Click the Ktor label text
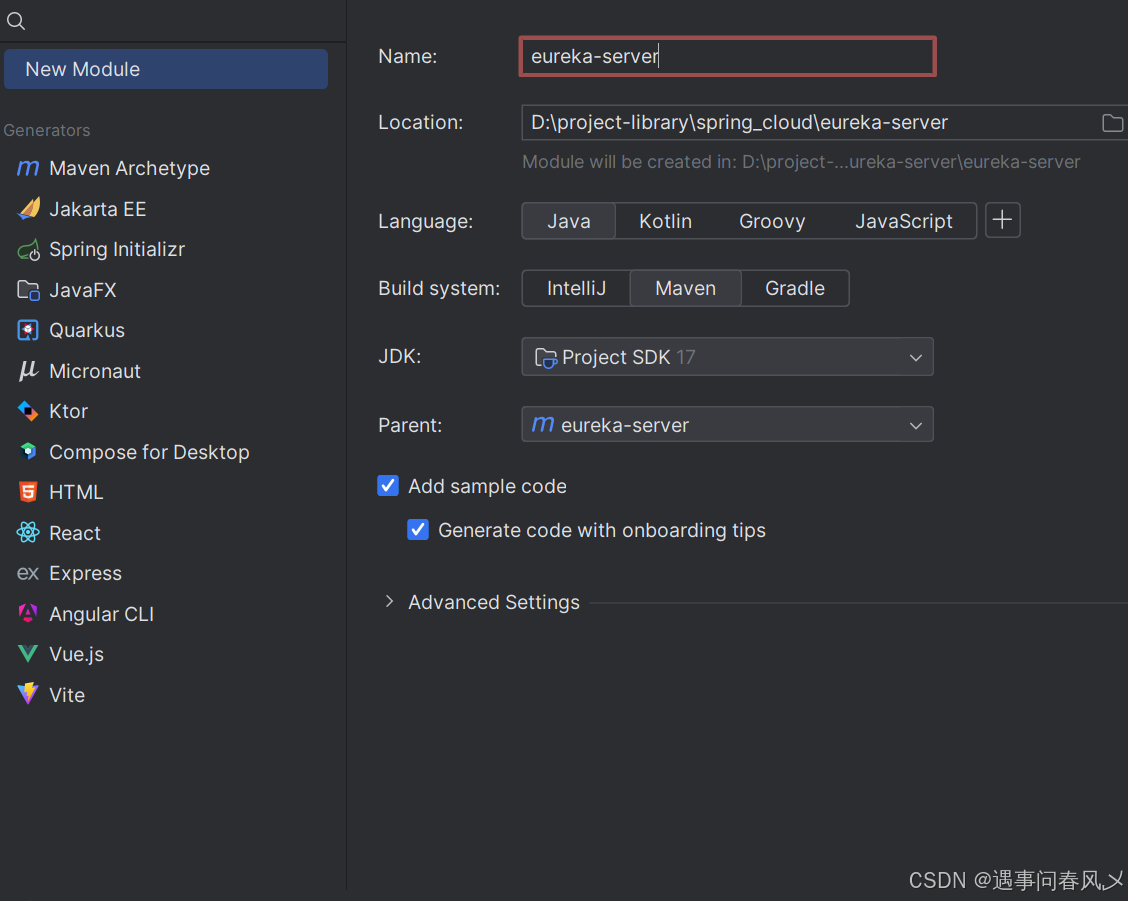The height and width of the screenshot is (901, 1128). point(68,412)
